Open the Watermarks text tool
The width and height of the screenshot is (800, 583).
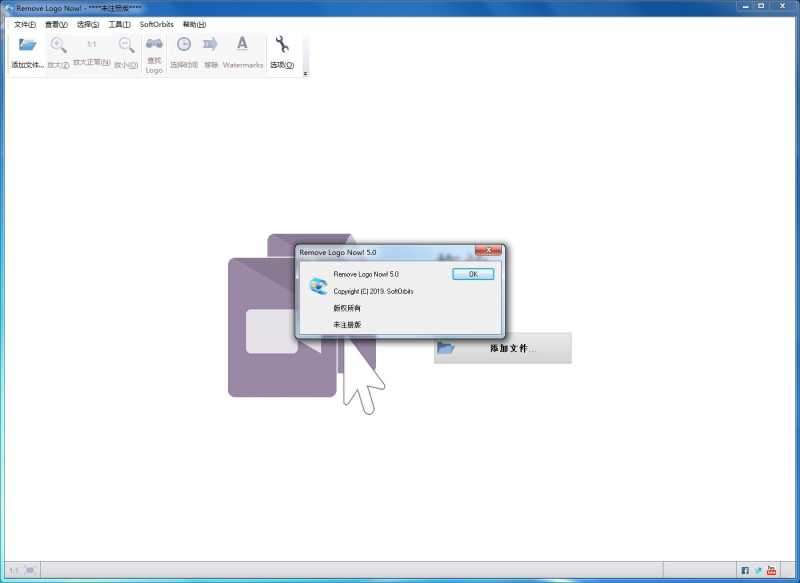pyautogui.click(x=242, y=46)
